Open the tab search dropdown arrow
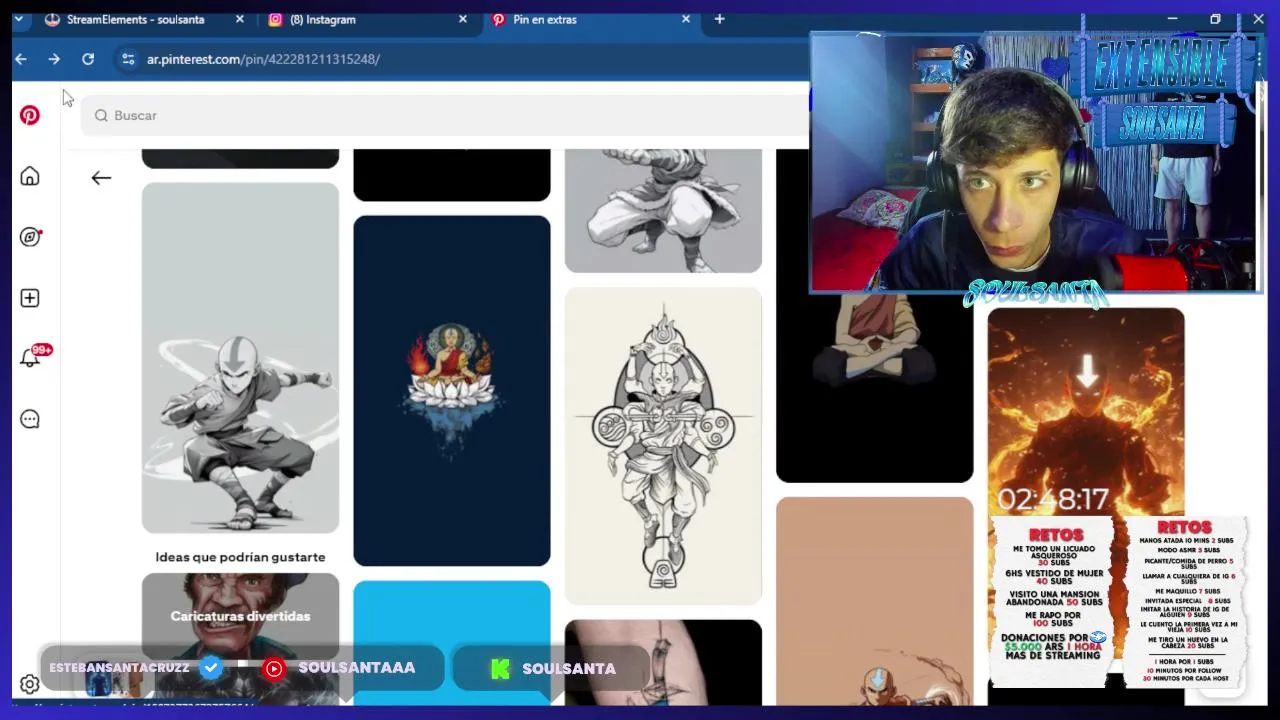This screenshot has width=1280, height=720. click(18, 19)
